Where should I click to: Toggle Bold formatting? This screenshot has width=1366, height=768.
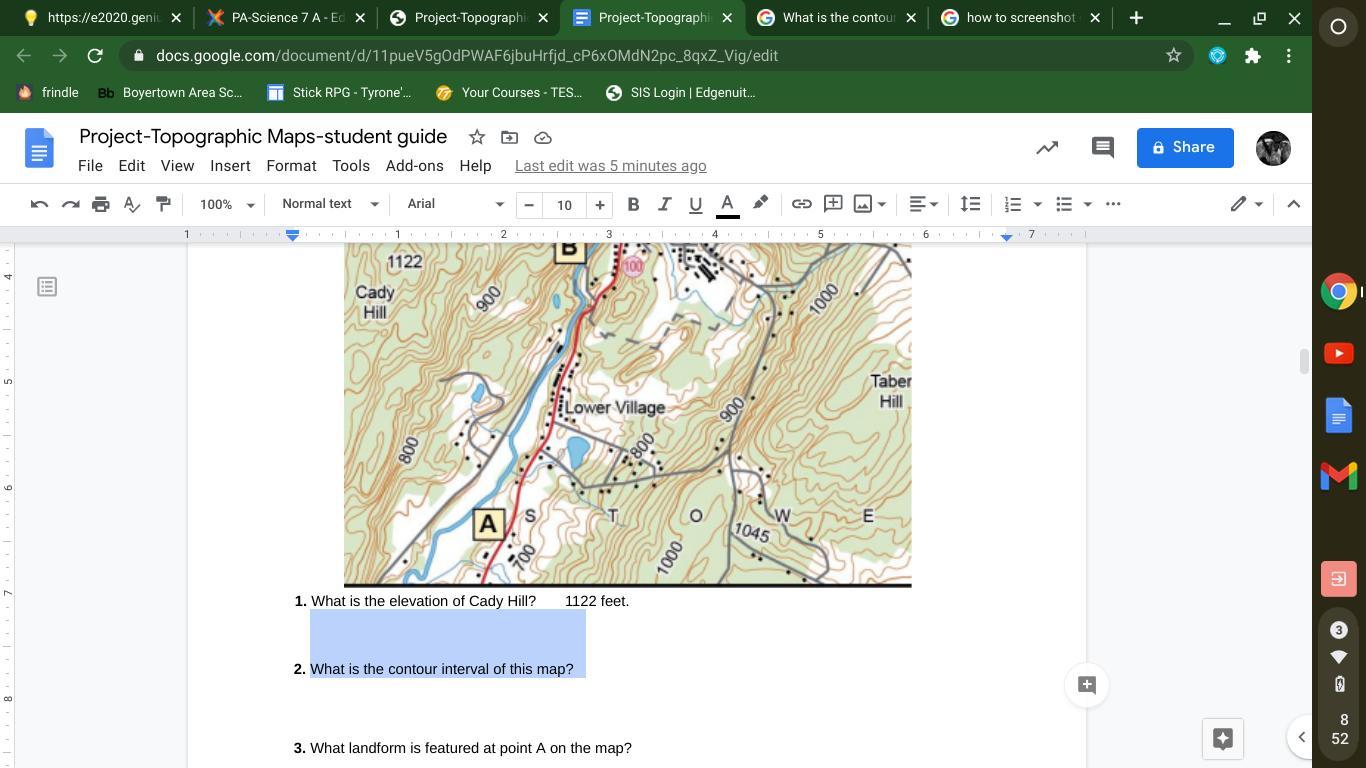click(632, 204)
